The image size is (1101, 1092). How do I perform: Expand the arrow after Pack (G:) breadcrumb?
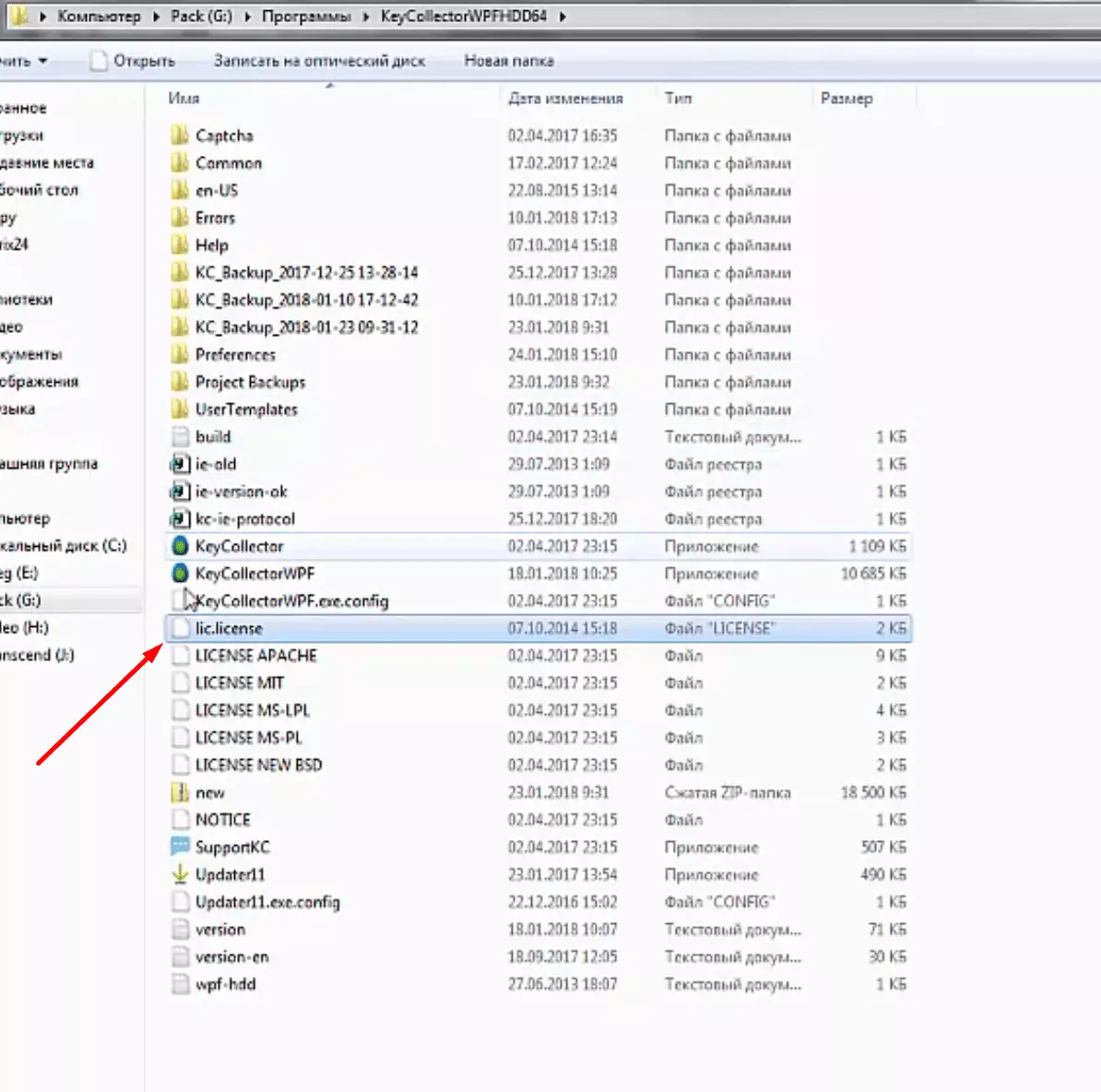(x=247, y=17)
